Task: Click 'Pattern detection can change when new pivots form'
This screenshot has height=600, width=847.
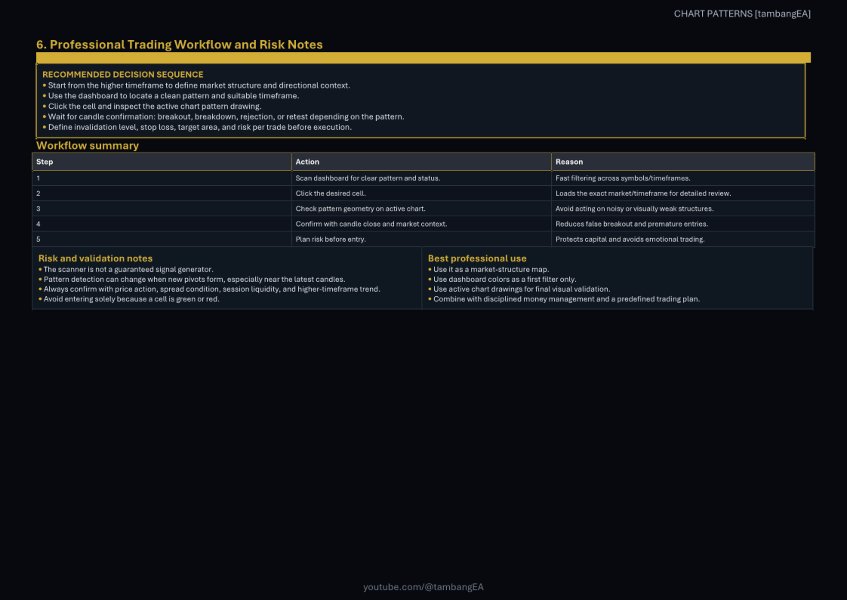Action: [194, 279]
